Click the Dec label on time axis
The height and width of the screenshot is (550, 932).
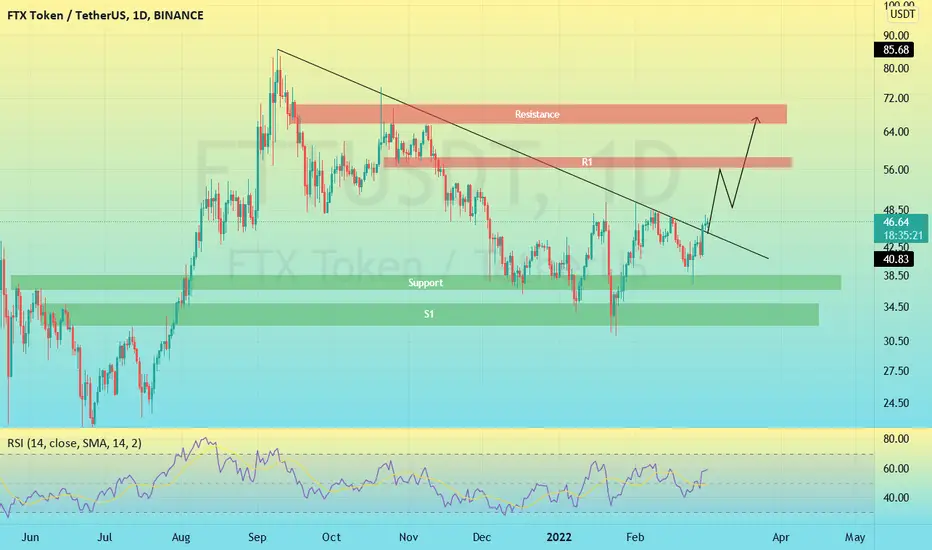pyautogui.click(x=481, y=537)
